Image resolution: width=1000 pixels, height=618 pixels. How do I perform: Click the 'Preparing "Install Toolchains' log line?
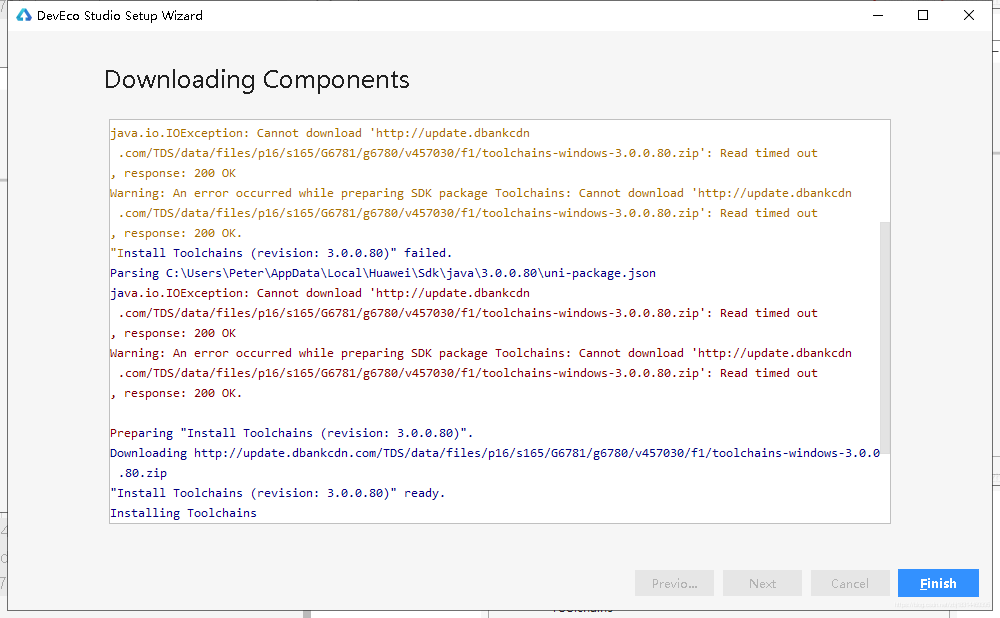(x=291, y=433)
